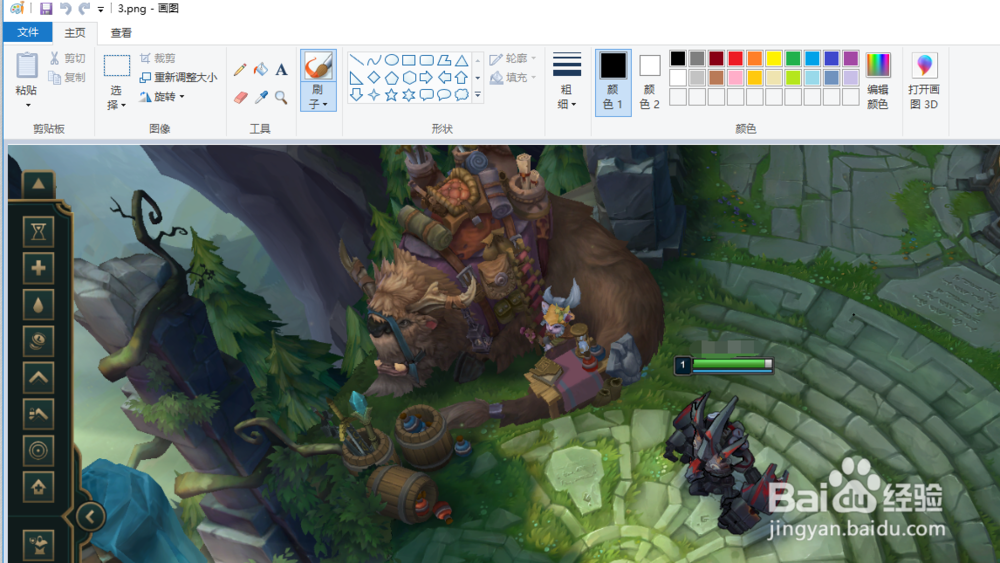
Task: Select the Fill bucket tool
Action: pyautogui.click(x=260, y=69)
